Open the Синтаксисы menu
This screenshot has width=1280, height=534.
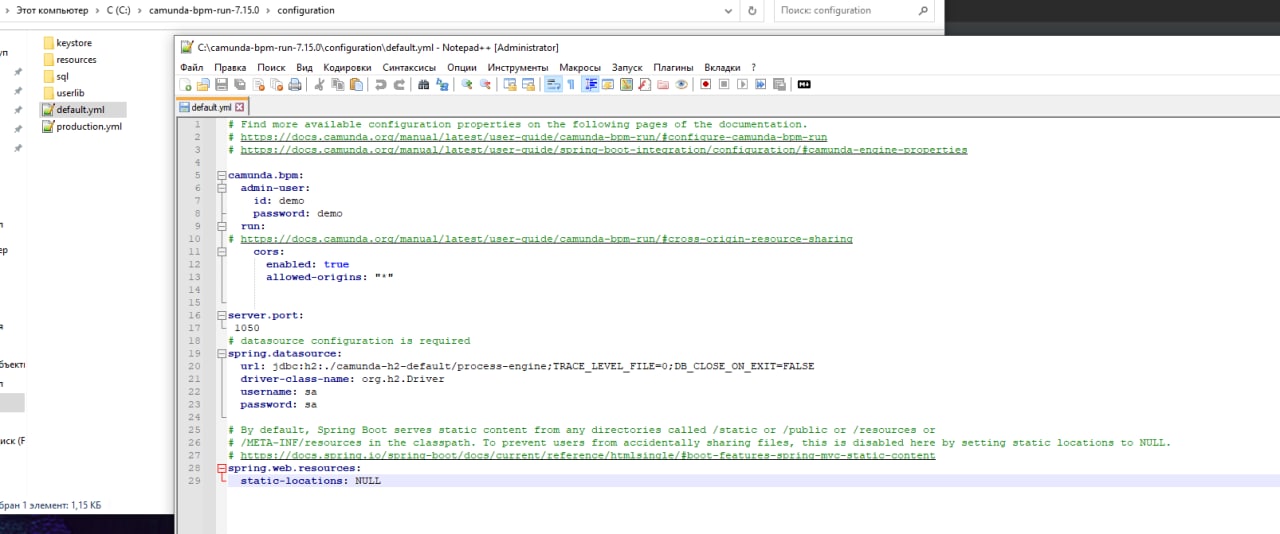(x=410, y=67)
